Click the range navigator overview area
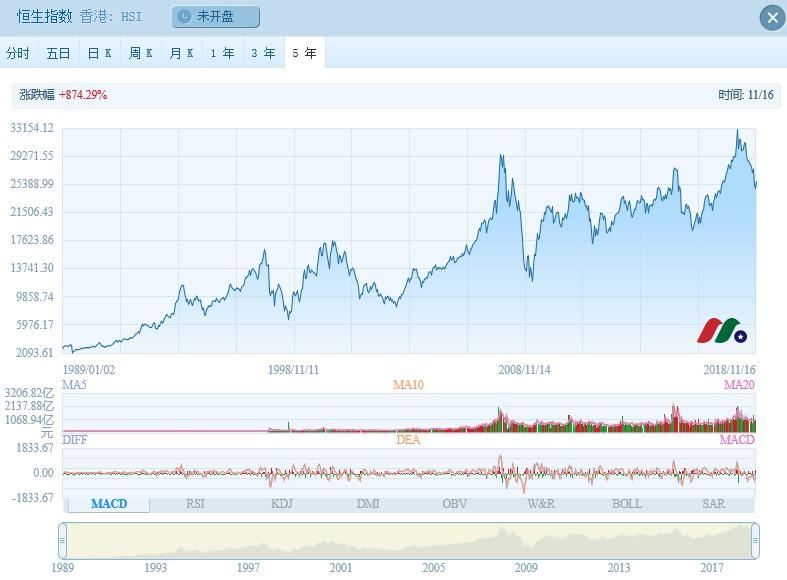The width and height of the screenshot is (787, 580). 409,541
